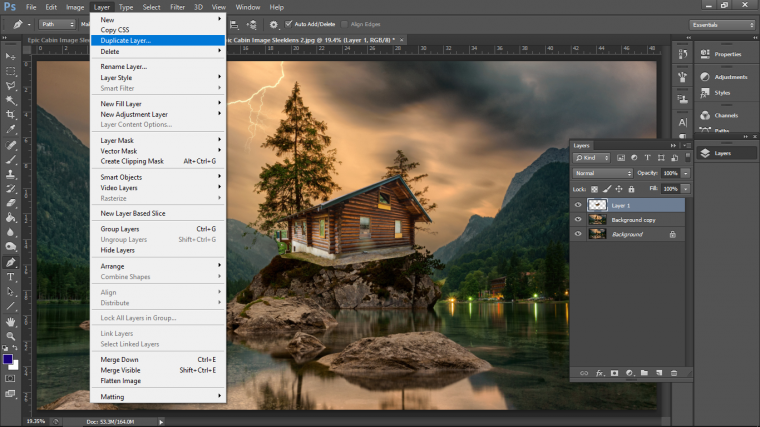760x427 pixels.
Task: Select the History Brush tool
Action: tap(10, 189)
